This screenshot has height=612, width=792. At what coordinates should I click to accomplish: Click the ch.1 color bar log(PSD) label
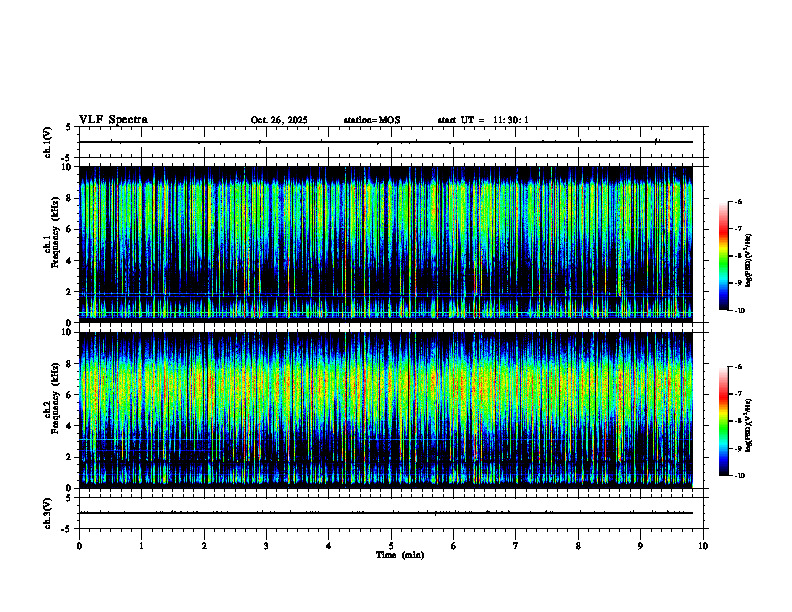(749, 260)
